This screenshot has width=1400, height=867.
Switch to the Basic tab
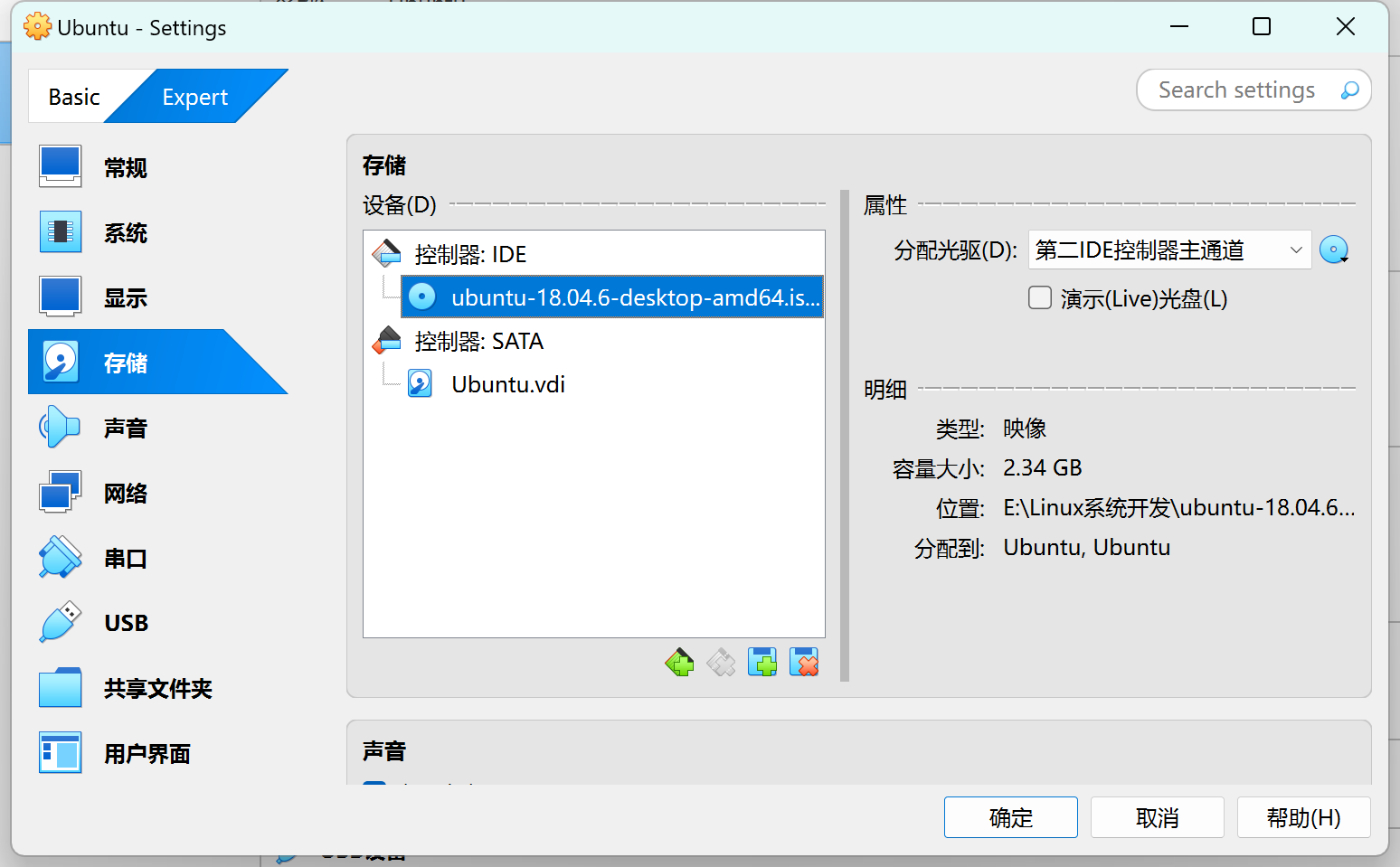[x=75, y=96]
